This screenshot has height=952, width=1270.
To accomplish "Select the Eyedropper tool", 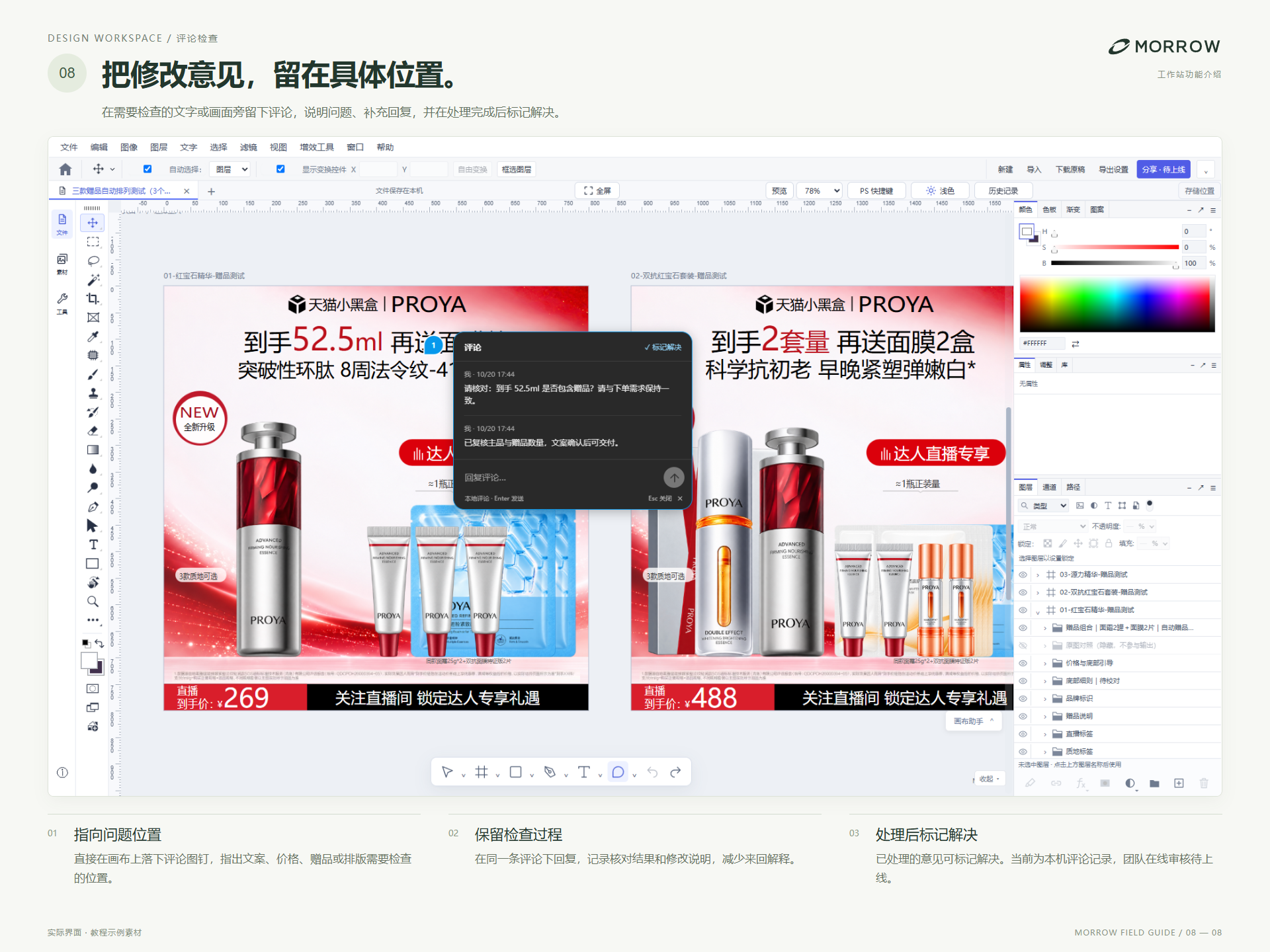I will point(93,337).
